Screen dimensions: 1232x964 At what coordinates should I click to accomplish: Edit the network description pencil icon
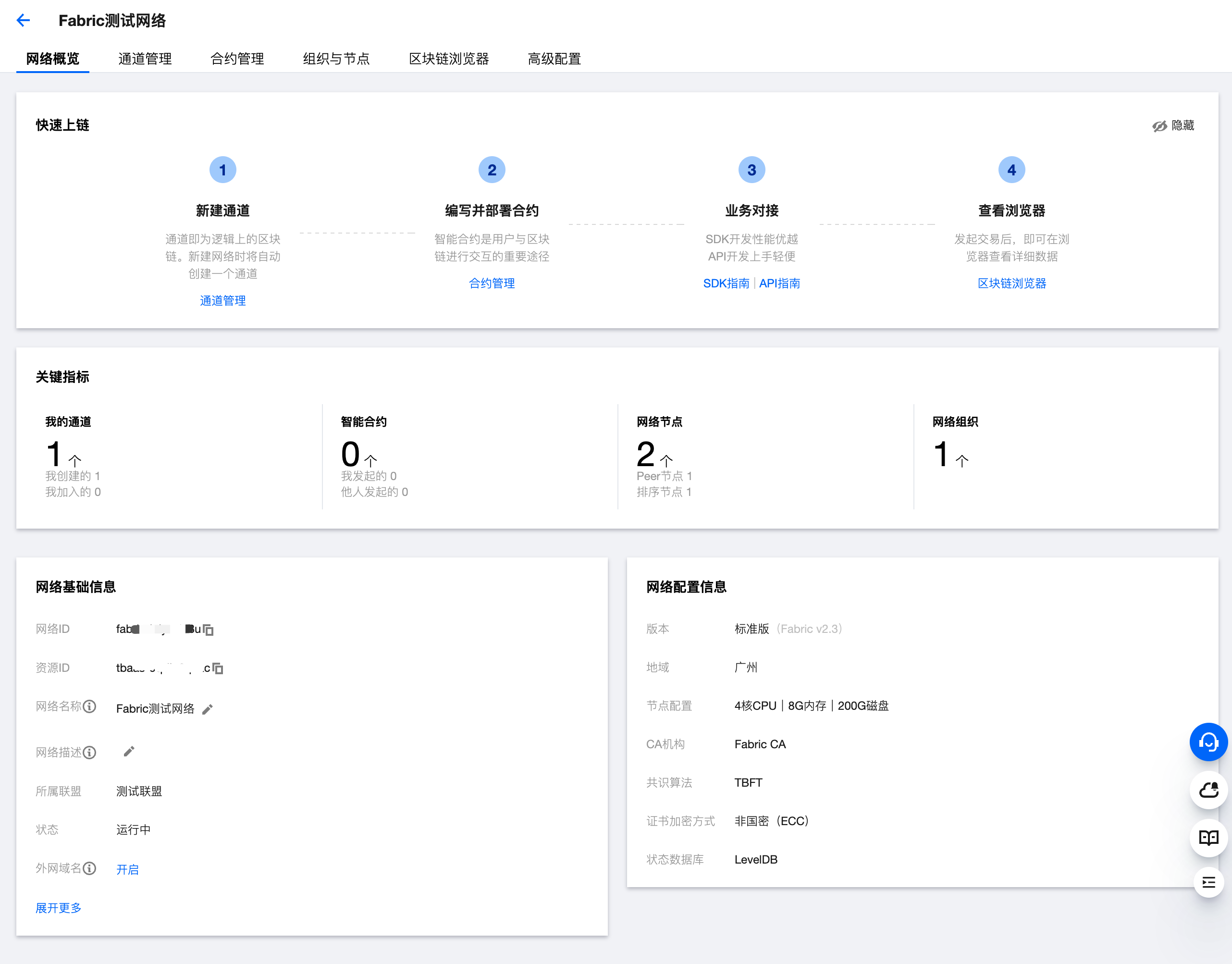point(129,752)
